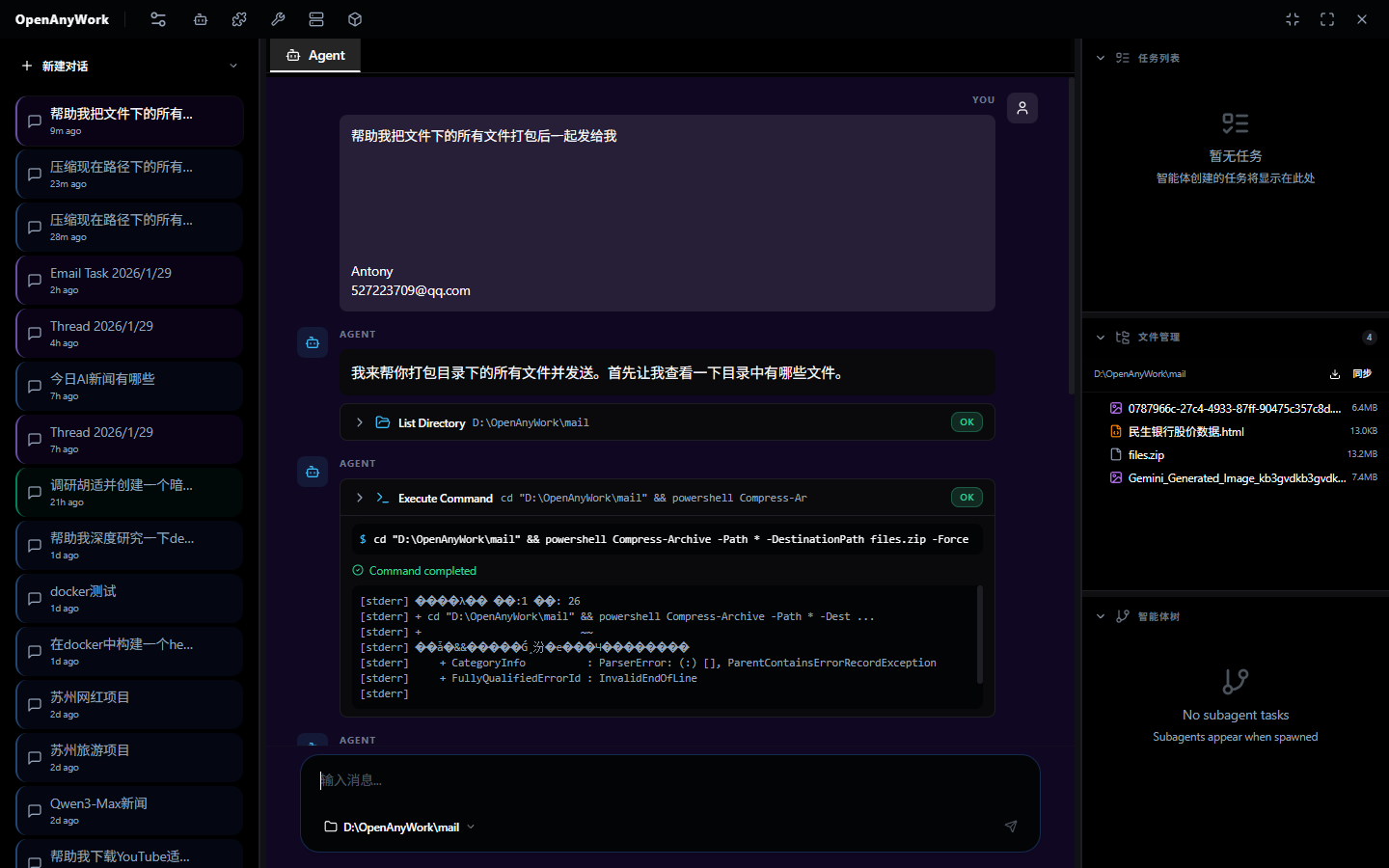This screenshot has width=1389, height=868.
Task: Select the sliders settings icon in toolbar
Action: pyautogui.click(x=157, y=18)
